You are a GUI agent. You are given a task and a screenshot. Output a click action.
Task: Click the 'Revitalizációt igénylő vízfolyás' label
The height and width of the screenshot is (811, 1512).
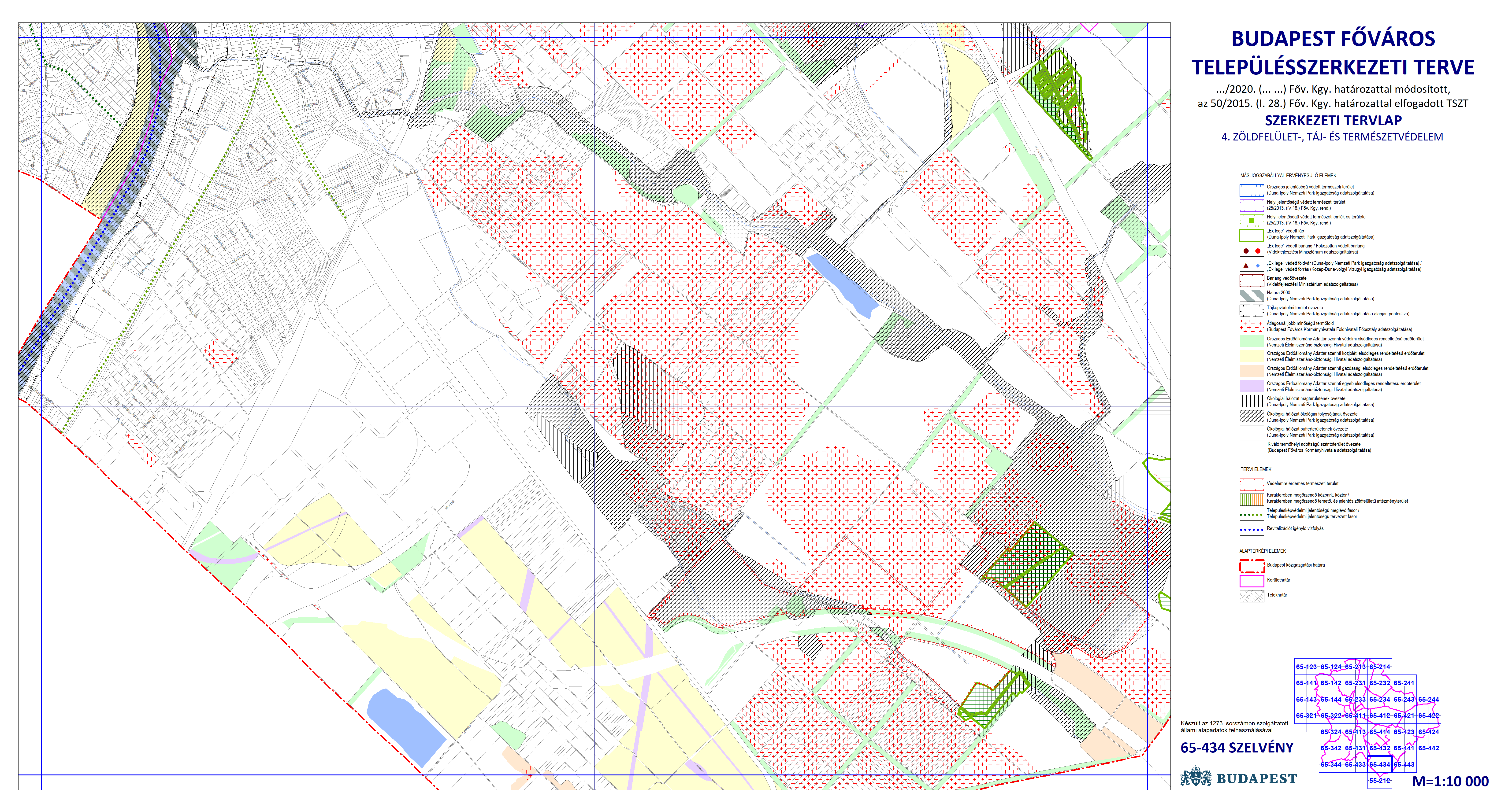1295,529
